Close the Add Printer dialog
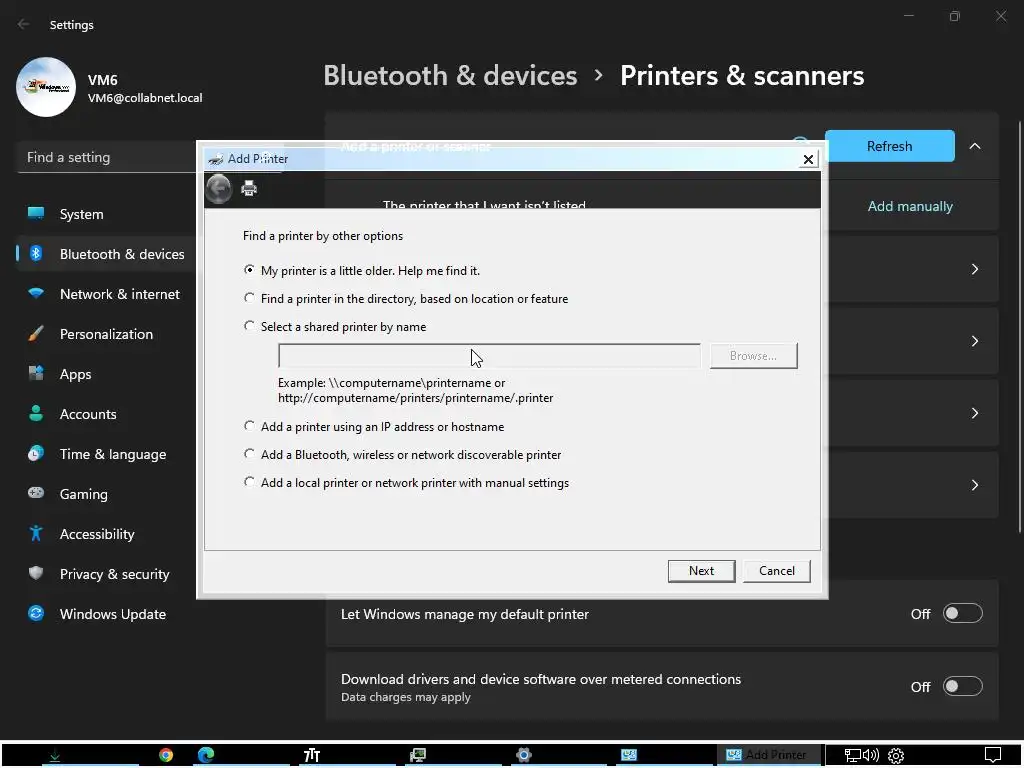Screen dimensions: 1024x768 (808, 159)
